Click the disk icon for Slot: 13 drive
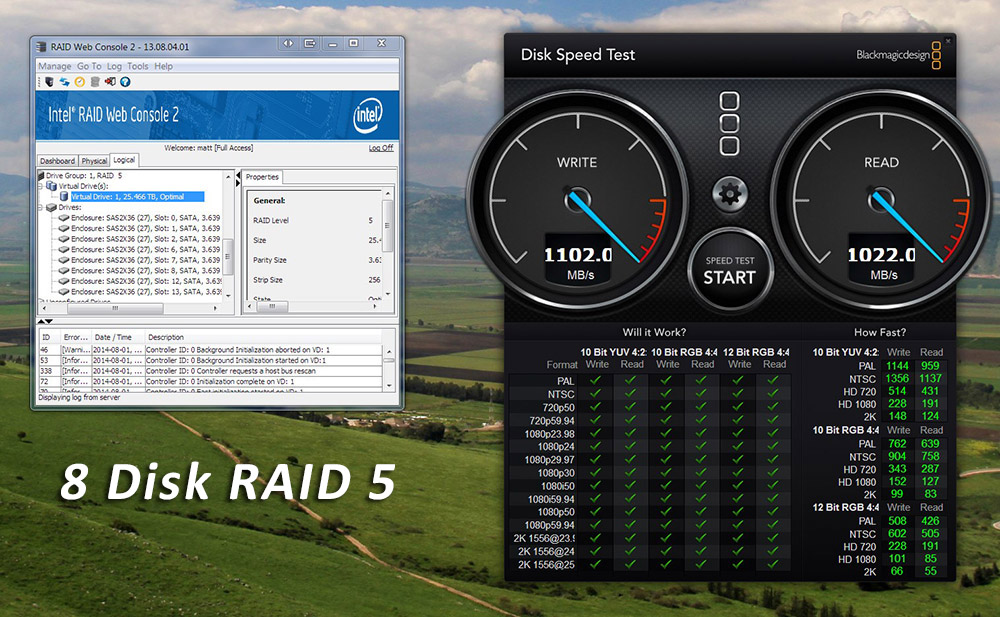This screenshot has height=617, width=1000. click(x=64, y=292)
